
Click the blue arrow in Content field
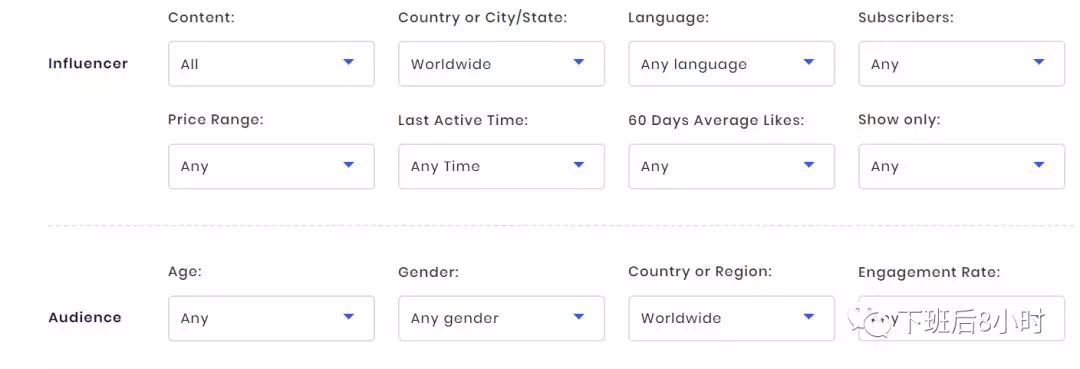349,62
